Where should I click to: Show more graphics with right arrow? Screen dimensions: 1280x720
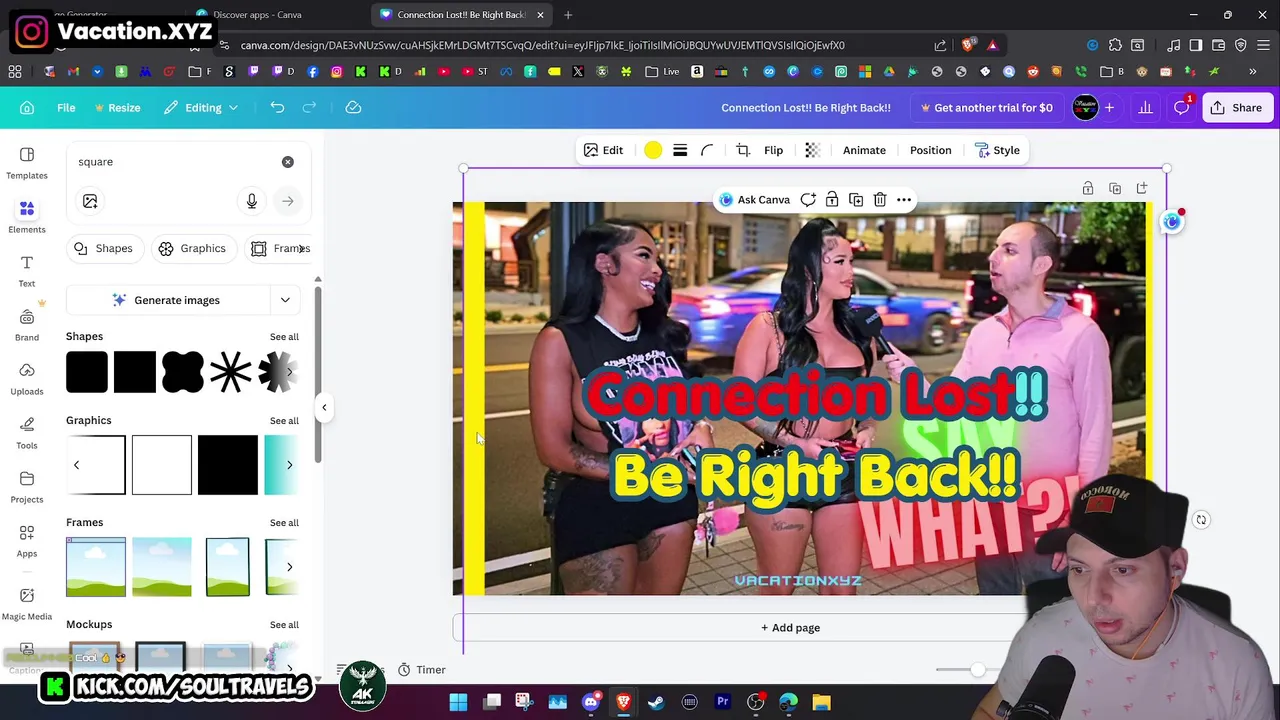[x=289, y=465]
